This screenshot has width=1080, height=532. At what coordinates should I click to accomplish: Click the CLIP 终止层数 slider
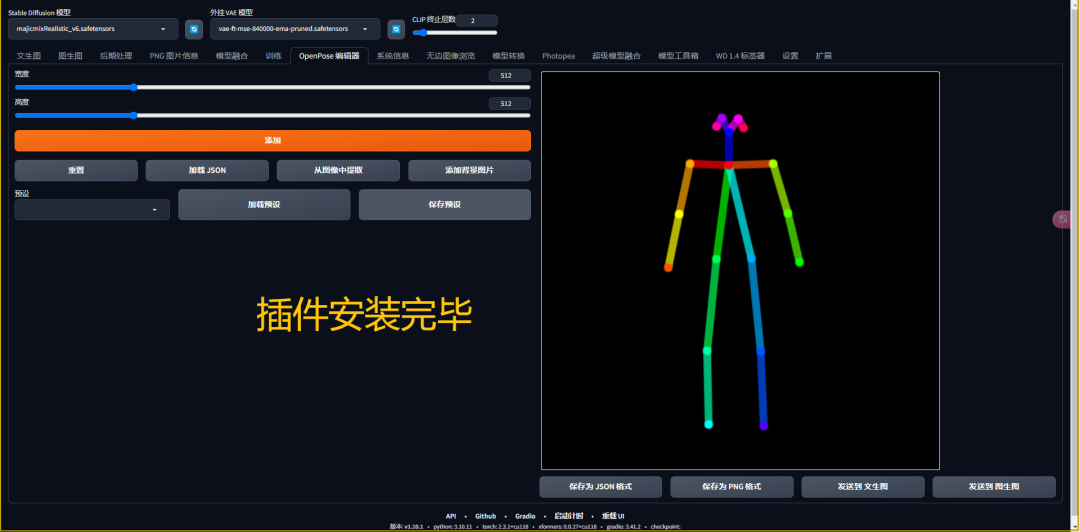pos(455,32)
